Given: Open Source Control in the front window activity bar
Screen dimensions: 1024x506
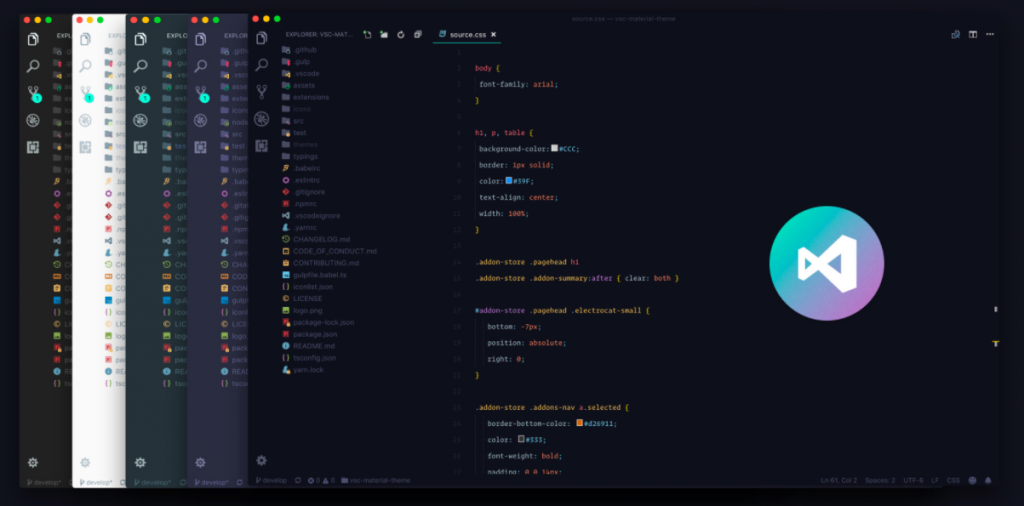Looking at the screenshot, I should (261, 91).
